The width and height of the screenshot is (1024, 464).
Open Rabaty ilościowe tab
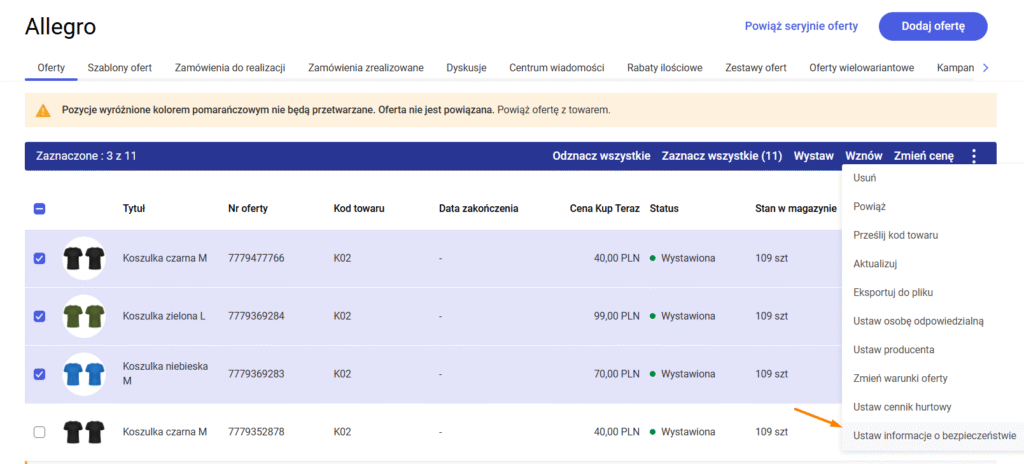click(x=664, y=67)
